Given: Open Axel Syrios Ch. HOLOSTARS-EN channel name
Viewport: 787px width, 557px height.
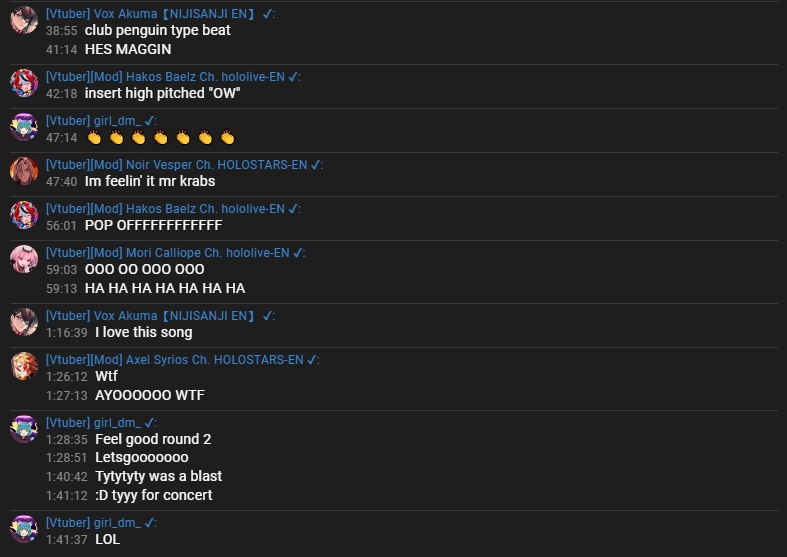Looking at the screenshot, I should (214, 360).
